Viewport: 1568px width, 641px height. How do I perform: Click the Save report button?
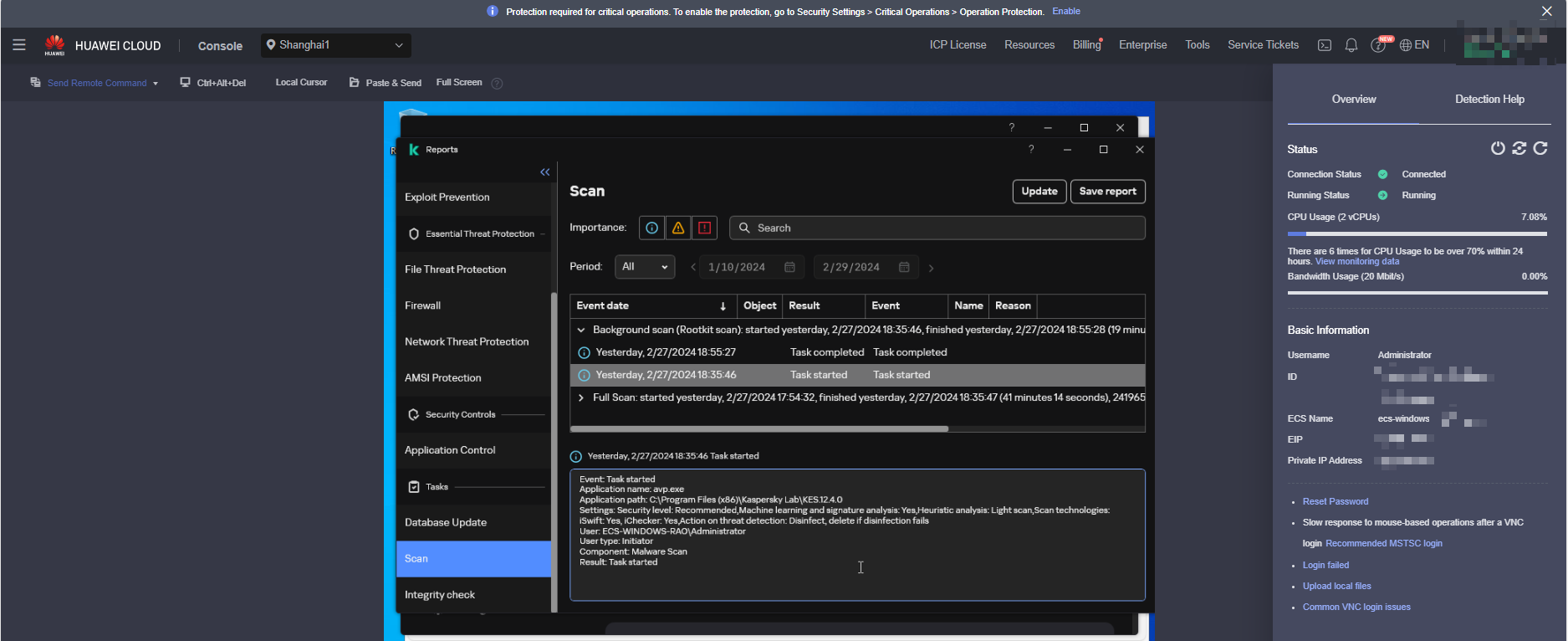tap(1108, 192)
